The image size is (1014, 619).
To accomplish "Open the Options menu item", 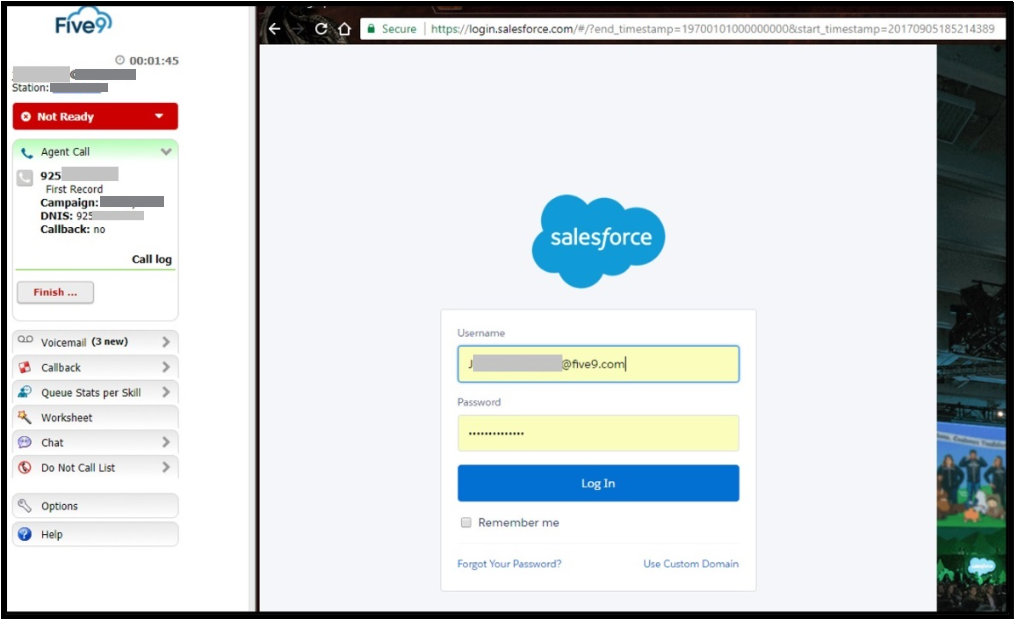I will click(95, 506).
